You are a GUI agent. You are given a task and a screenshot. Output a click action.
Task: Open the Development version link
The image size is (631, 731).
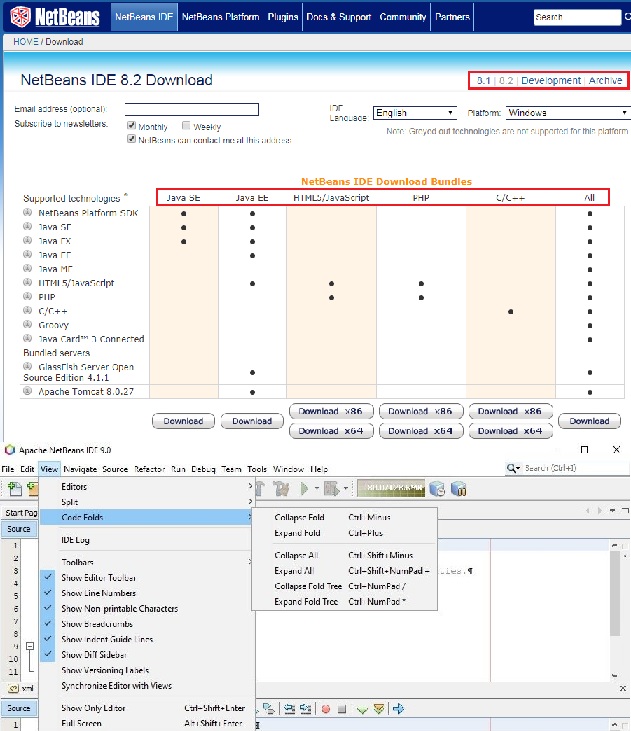point(551,80)
